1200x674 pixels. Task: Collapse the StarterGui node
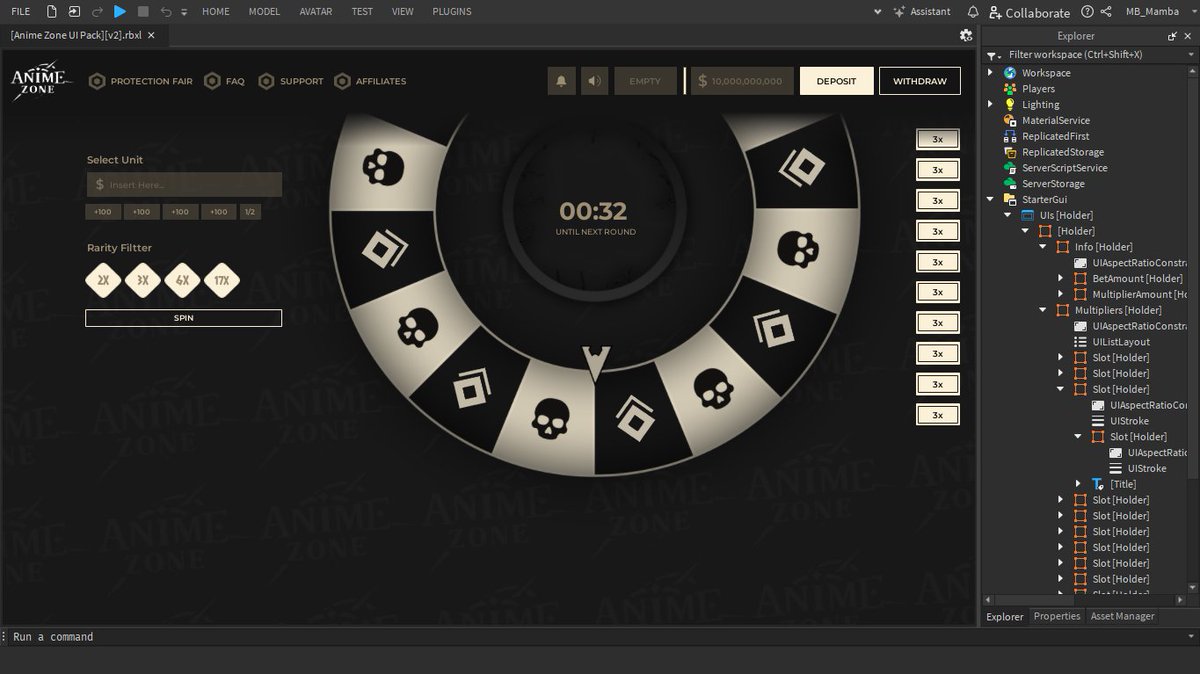tap(991, 199)
